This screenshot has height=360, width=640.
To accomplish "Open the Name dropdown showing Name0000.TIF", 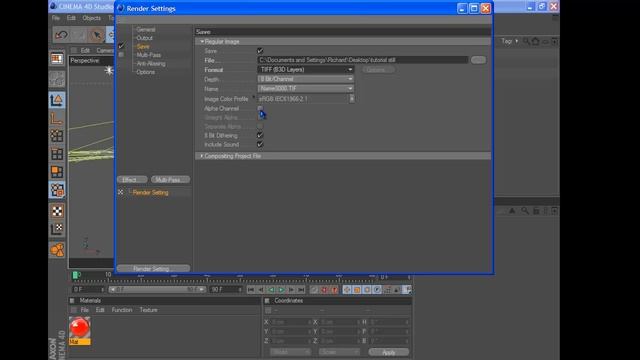I will 305,89.
